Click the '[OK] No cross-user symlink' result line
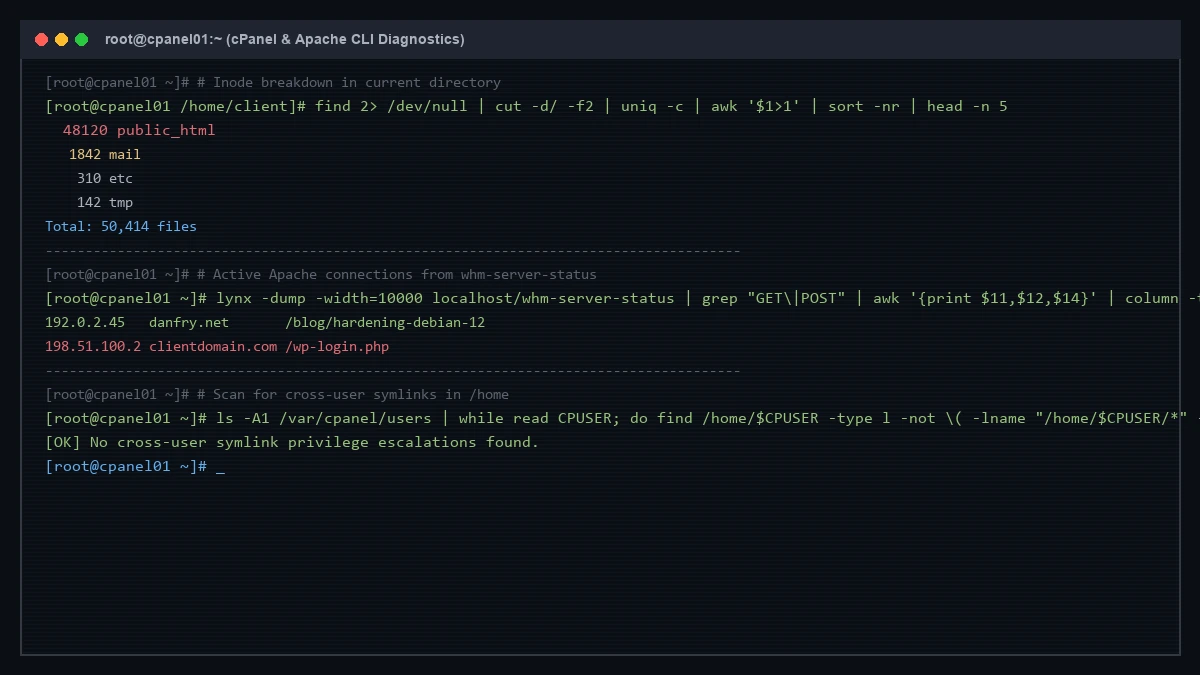This screenshot has width=1200, height=675. [x=292, y=442]
